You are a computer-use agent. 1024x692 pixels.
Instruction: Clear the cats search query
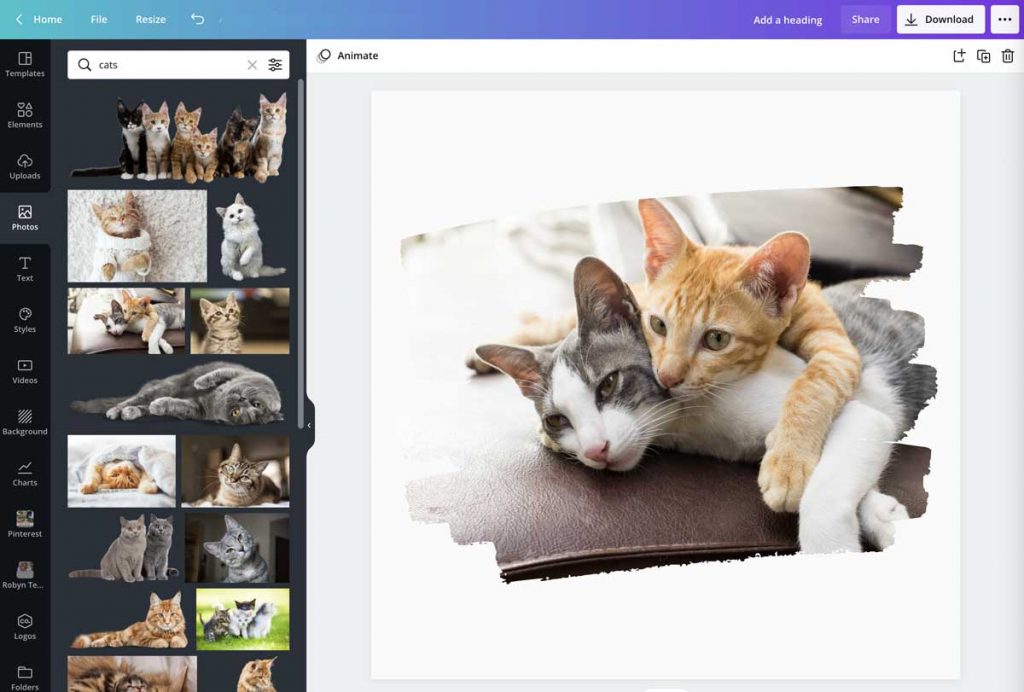pos(252,64)
